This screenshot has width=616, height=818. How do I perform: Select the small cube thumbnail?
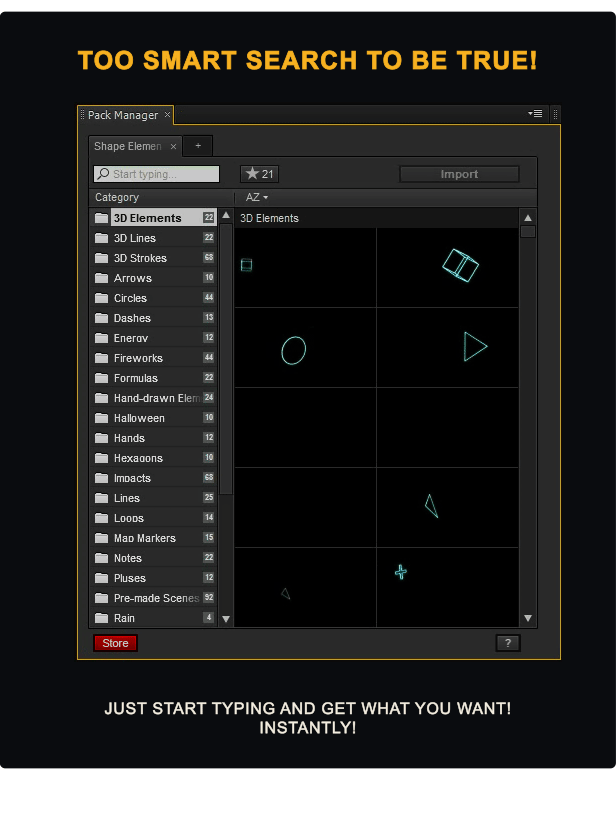(305, 268)
